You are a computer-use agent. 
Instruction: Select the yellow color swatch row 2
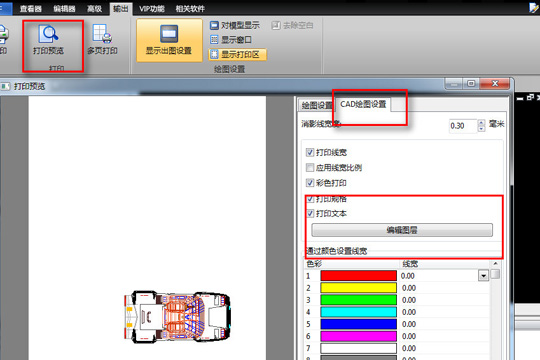pos(359,288)
